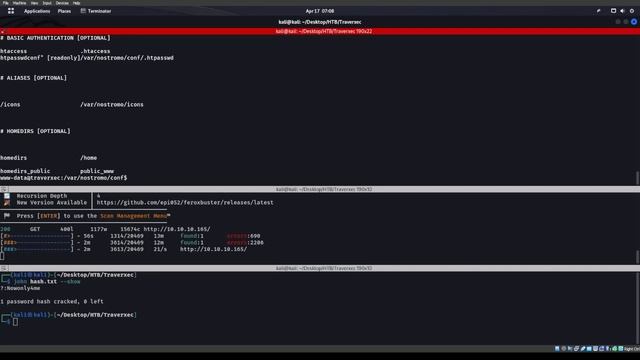Click the feroxbuster releases GitHub link

tap(185, 202)
